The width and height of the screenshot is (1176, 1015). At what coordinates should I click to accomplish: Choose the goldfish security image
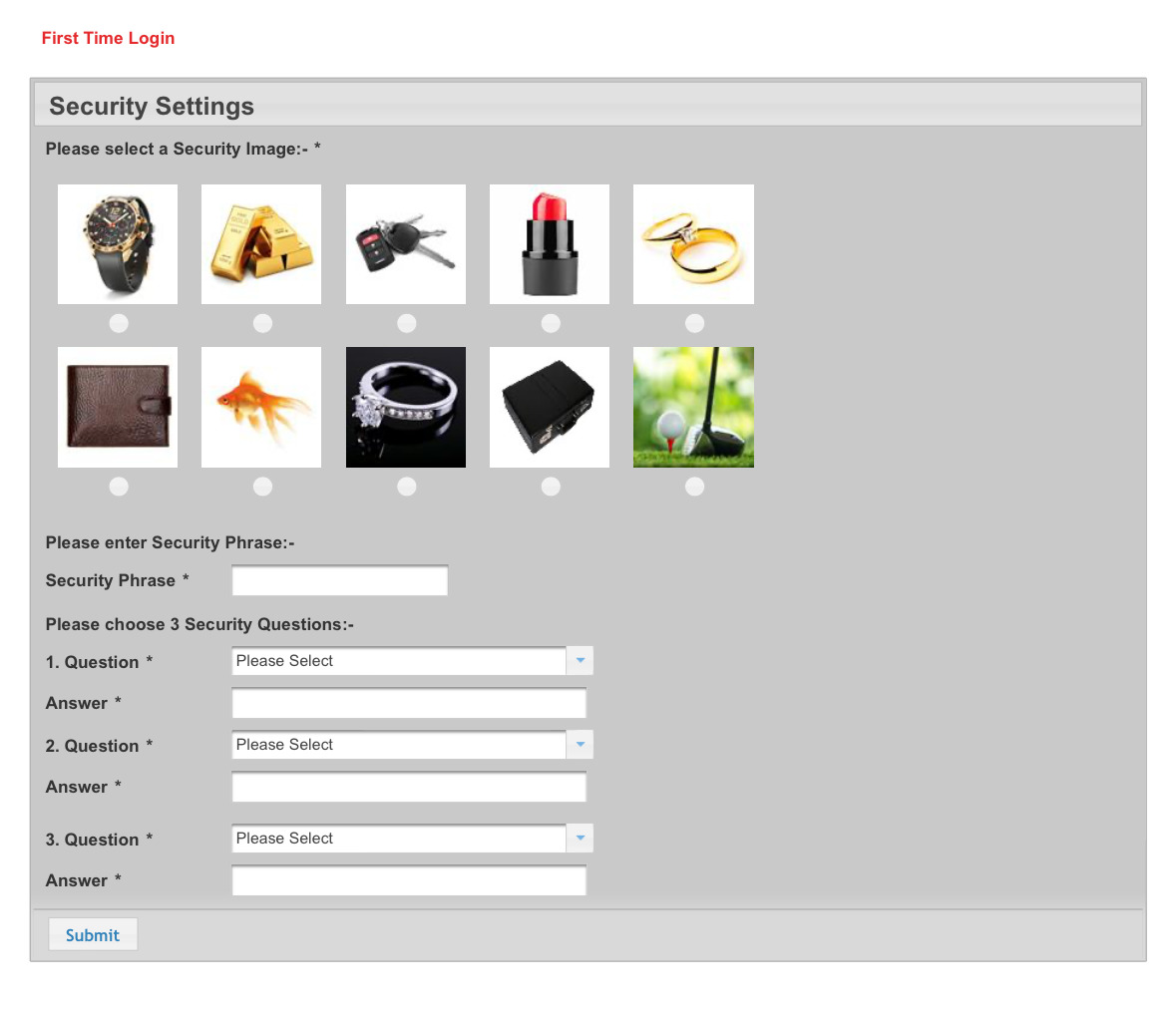point(261,407)
